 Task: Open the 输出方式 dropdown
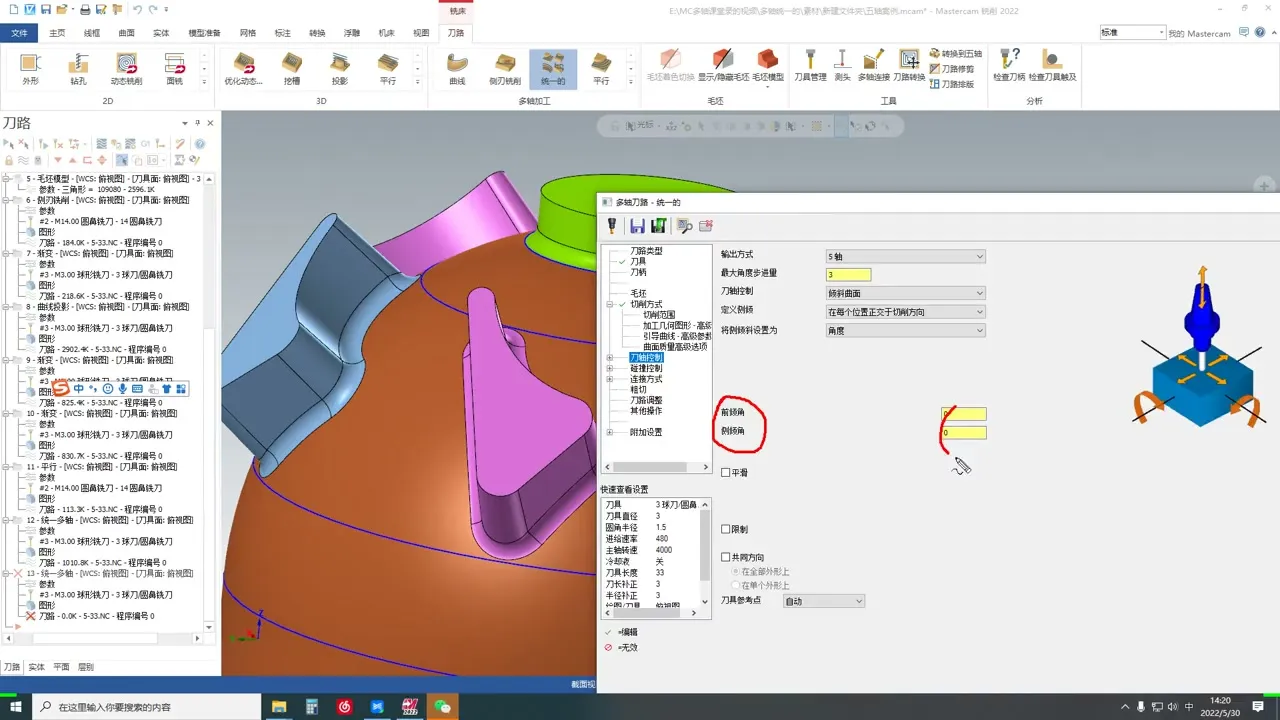click(905, 257)
